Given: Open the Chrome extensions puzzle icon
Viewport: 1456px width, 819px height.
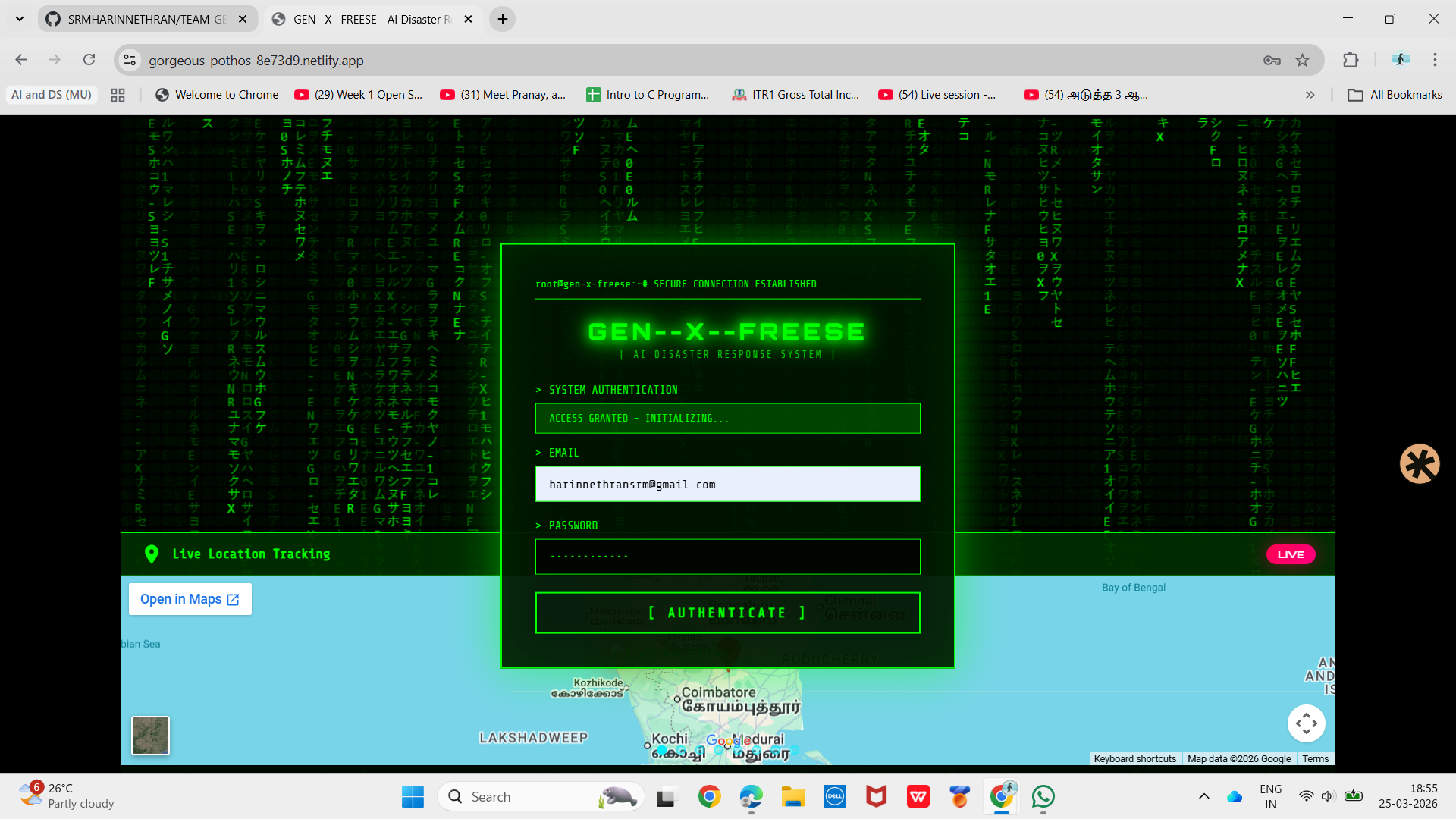Looking at the screenshot, I should tap(1351, 60).
